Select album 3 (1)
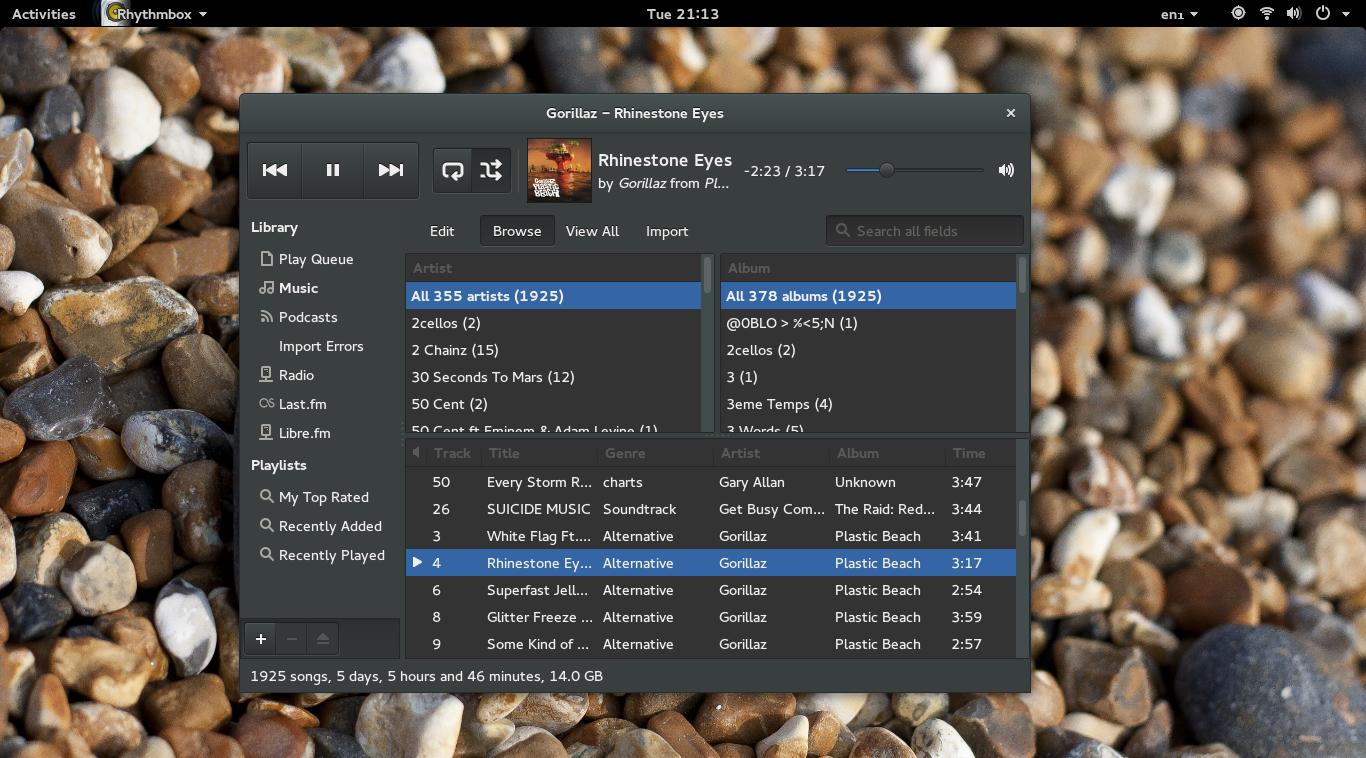The height and width of the screenshot is (758, 1366). (x=868, y=377)
